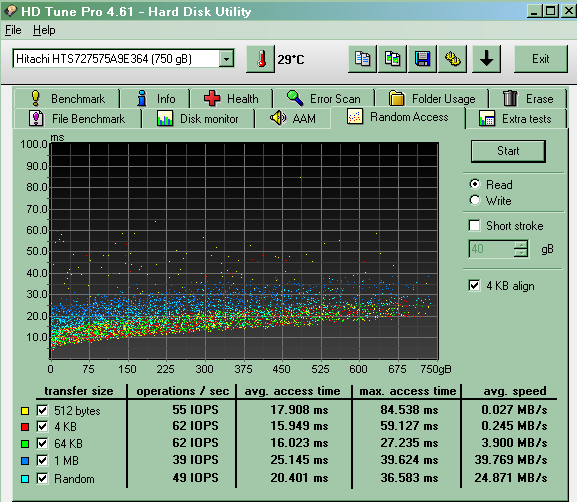Click the Exit button
The height and width of the screenshot is (502, 577).
[x=541, y=59]
